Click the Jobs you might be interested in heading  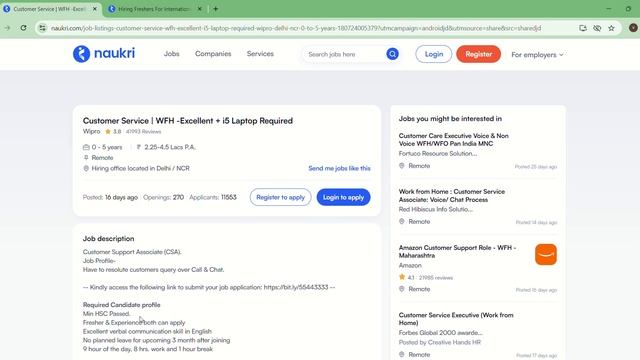coord(450,119)
